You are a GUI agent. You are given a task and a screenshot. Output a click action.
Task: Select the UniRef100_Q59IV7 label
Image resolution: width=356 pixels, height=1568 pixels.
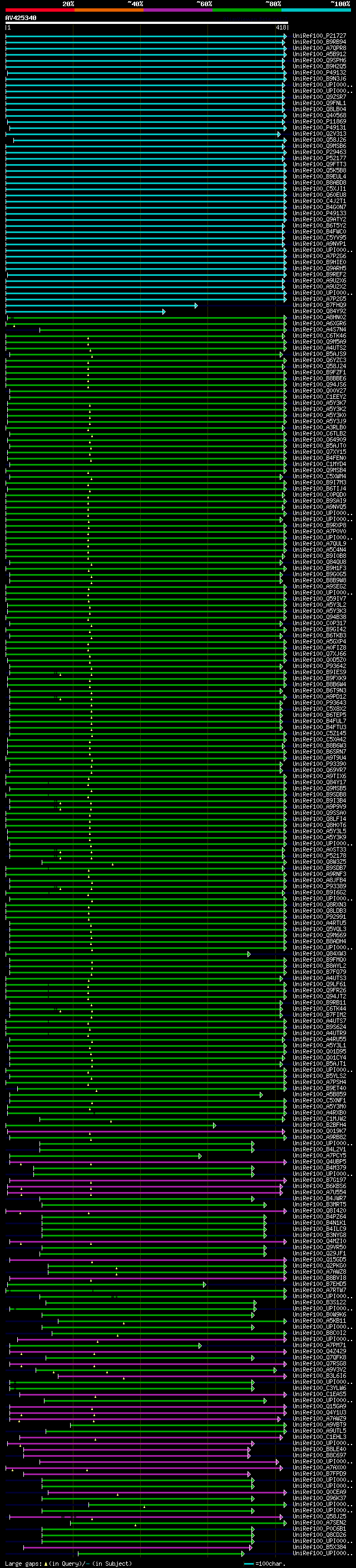[319, 598]
